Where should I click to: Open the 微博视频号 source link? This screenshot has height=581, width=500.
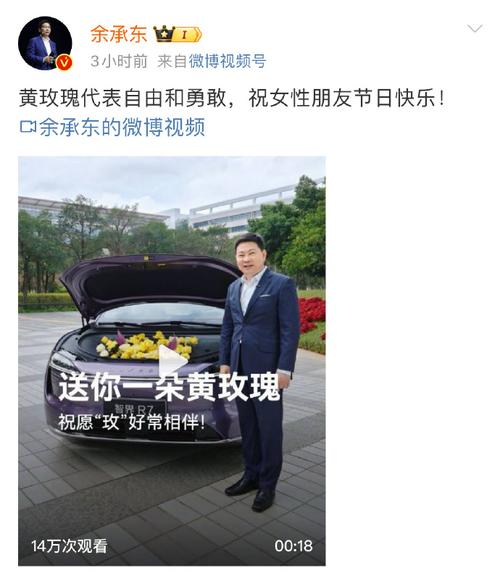[x=228, y=61]
